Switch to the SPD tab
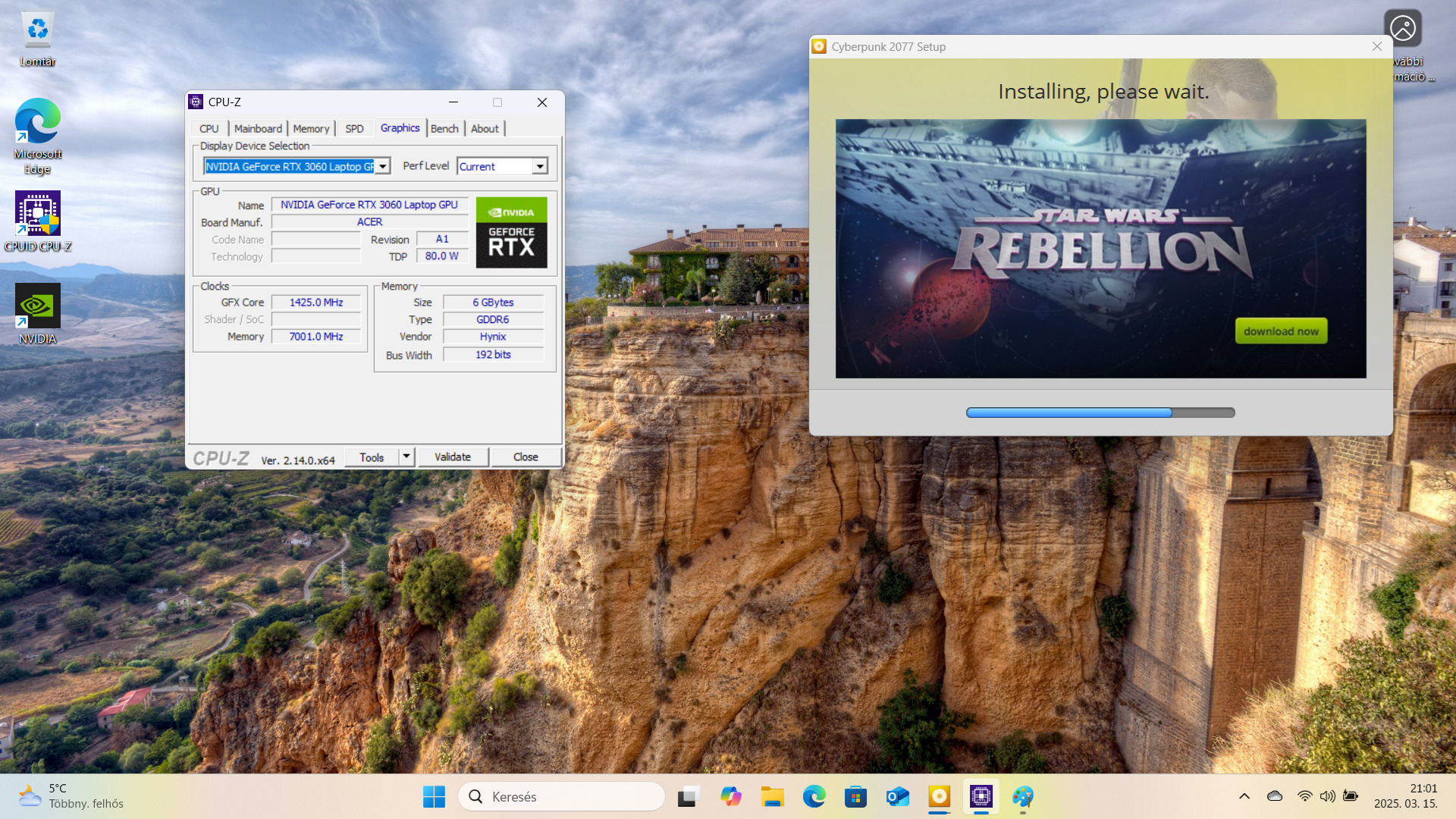This screenshot has height=819, width=1456. pyautogui.click(x=354, y=129)
